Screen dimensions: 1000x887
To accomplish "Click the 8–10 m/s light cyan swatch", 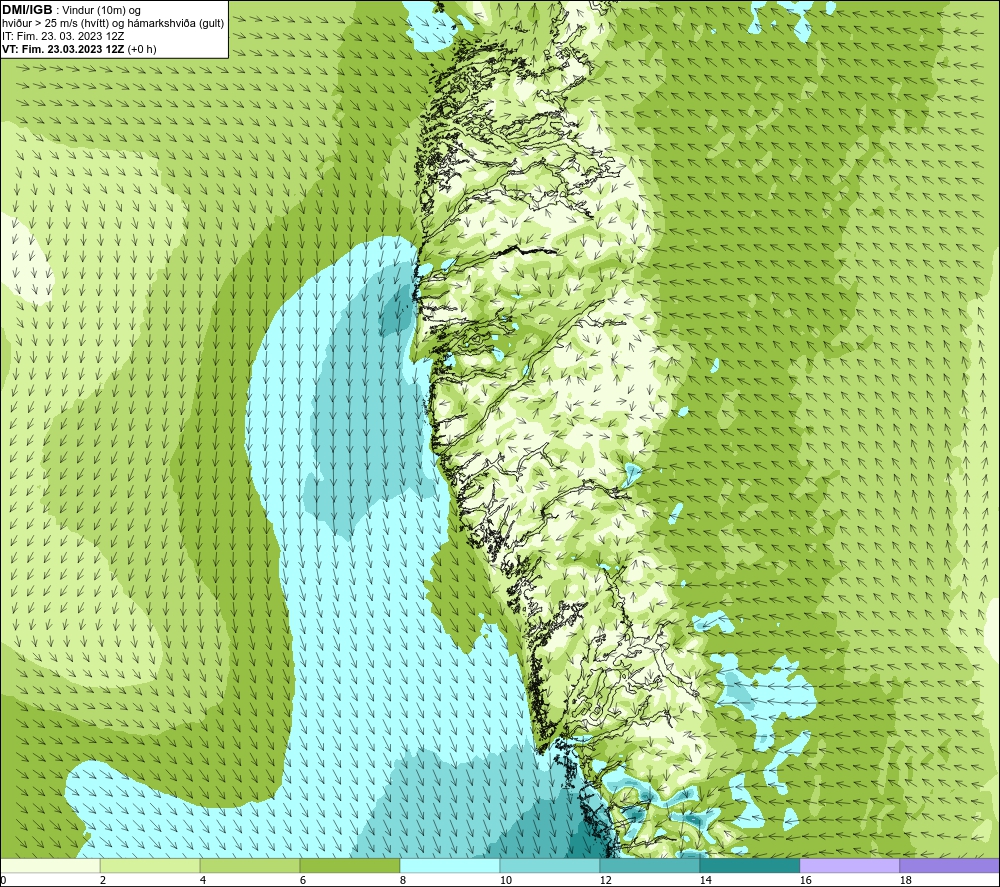I will 450,866.
